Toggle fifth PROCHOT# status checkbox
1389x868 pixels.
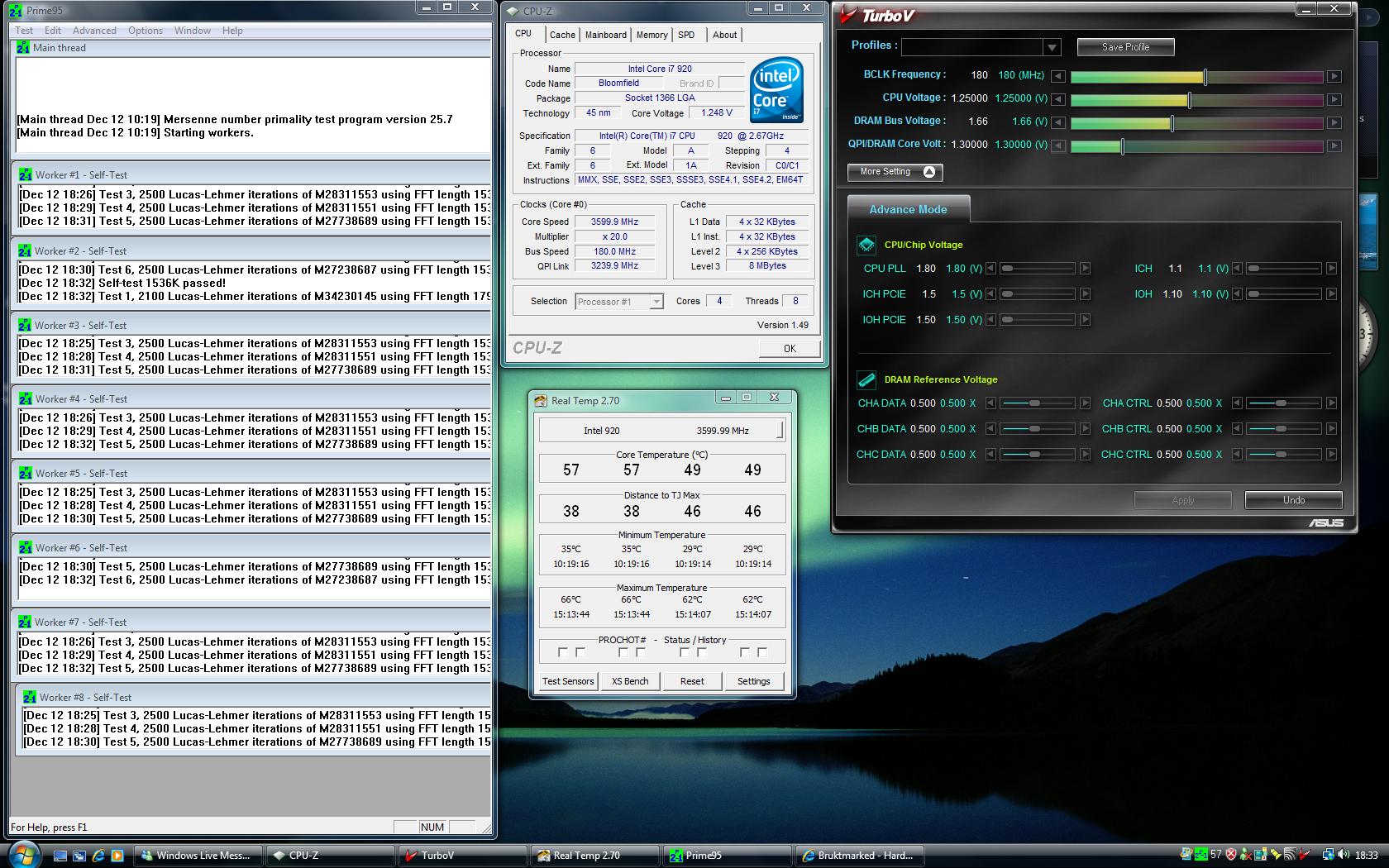click(685, 652)
